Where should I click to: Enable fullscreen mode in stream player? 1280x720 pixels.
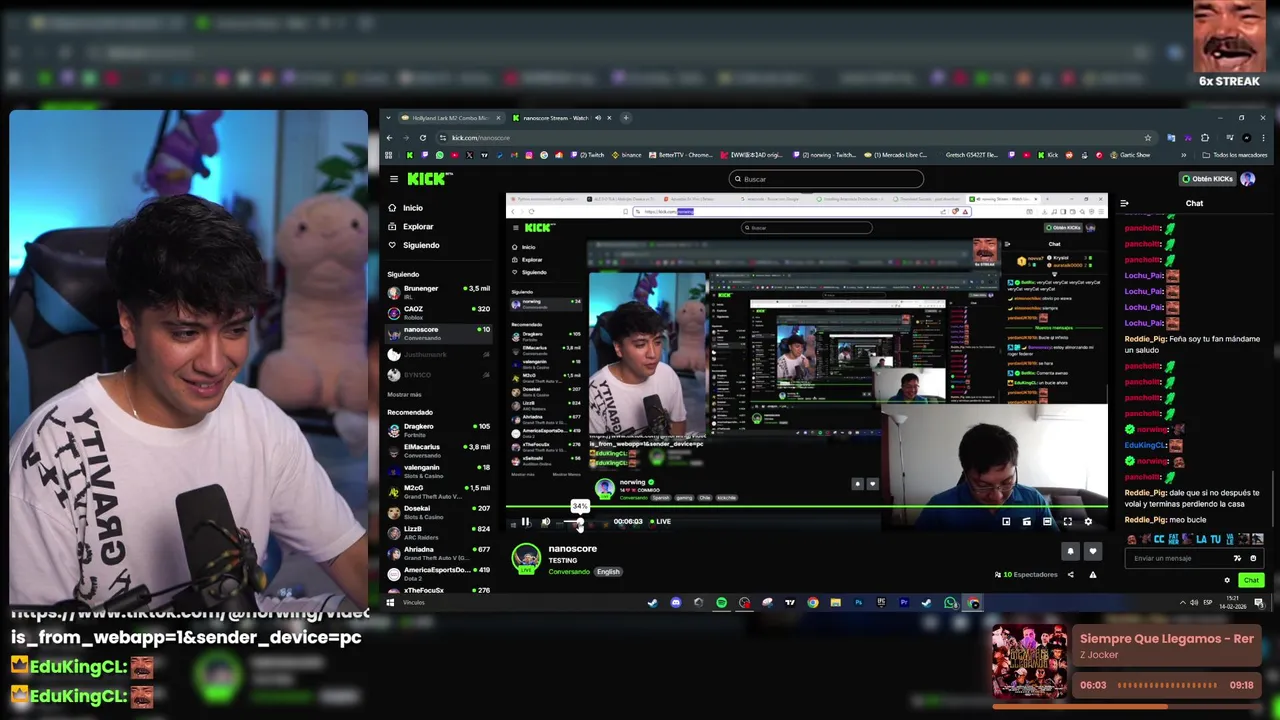point(1067,521)
